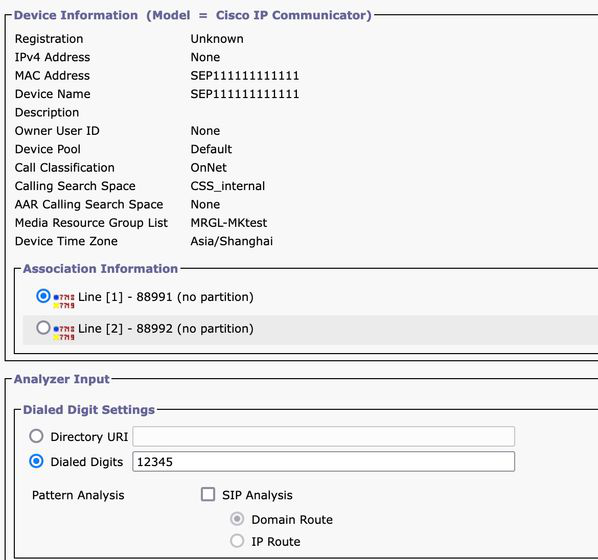Click the Analyzer Input section heading
This screenshot has height=560, width=598.
pyautogui.click(x=62, y=379)
